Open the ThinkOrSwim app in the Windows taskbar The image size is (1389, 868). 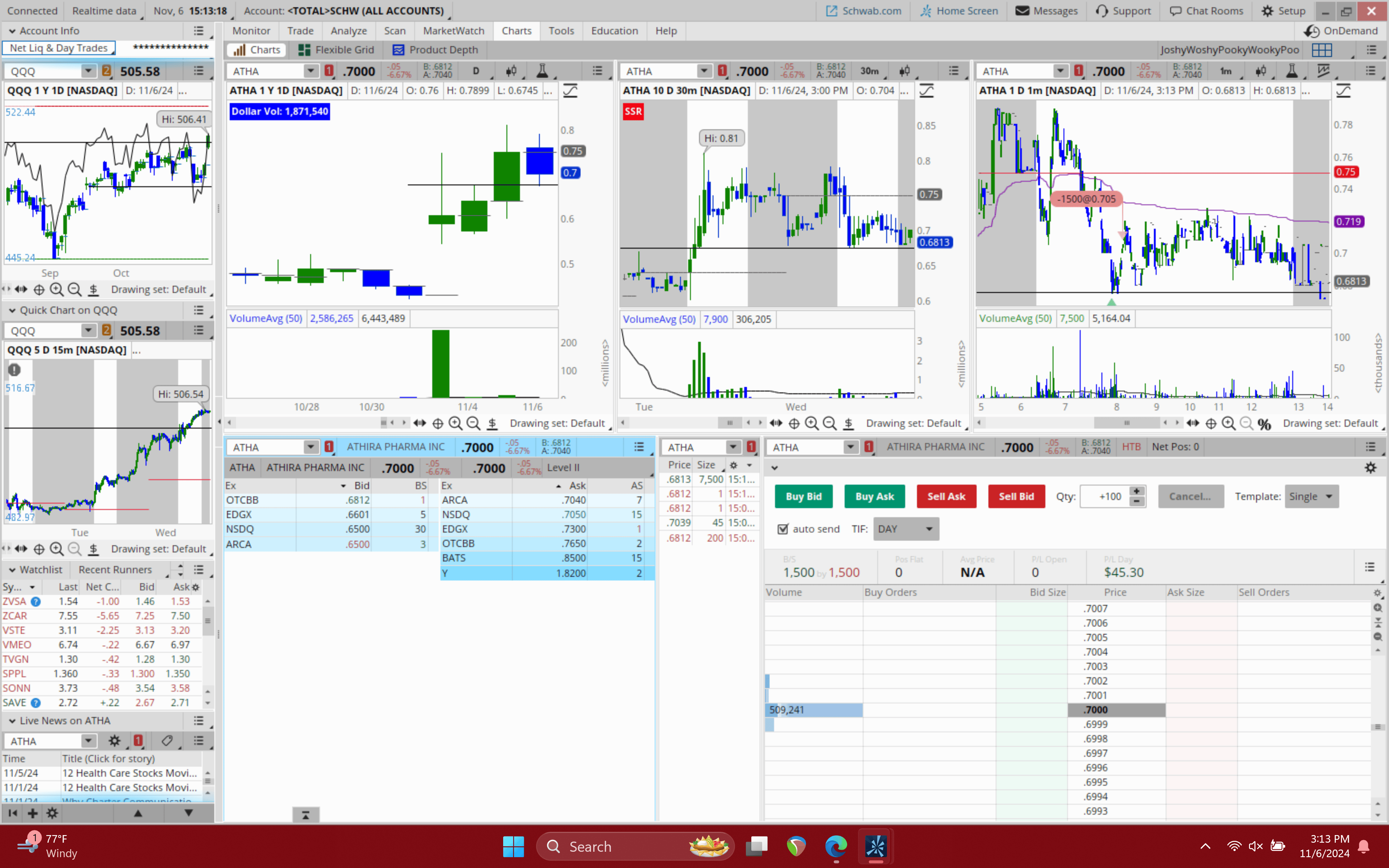click(875, 846)
